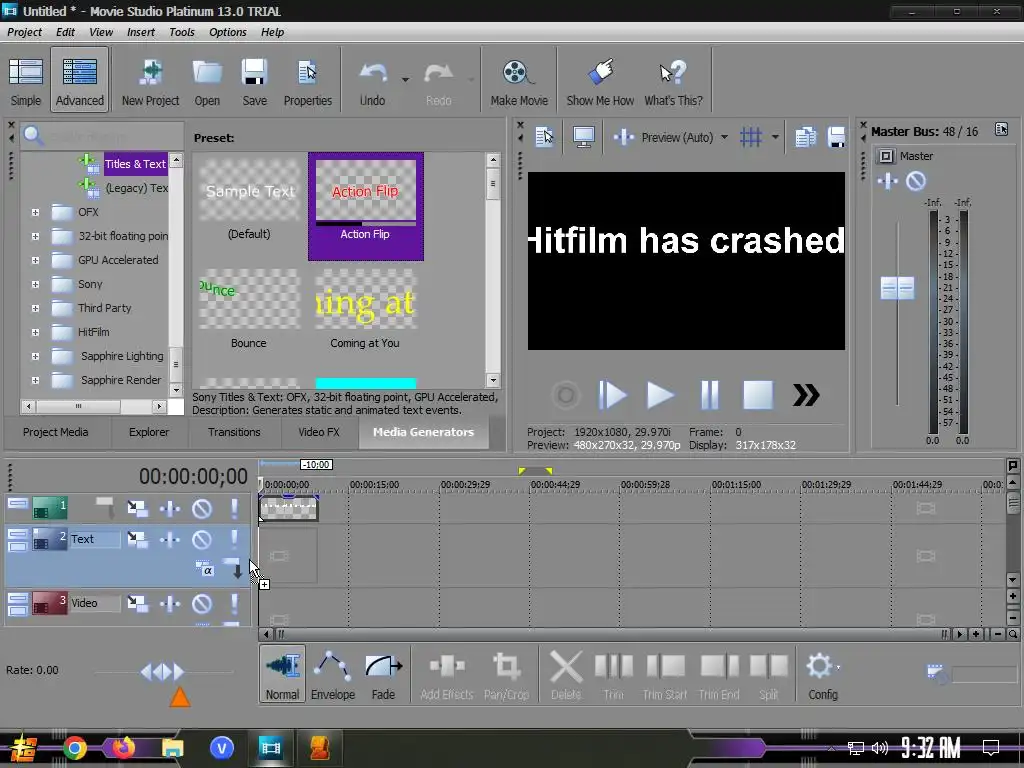
Task: Click the Play button in preview
Action: [x=660, y=395]
